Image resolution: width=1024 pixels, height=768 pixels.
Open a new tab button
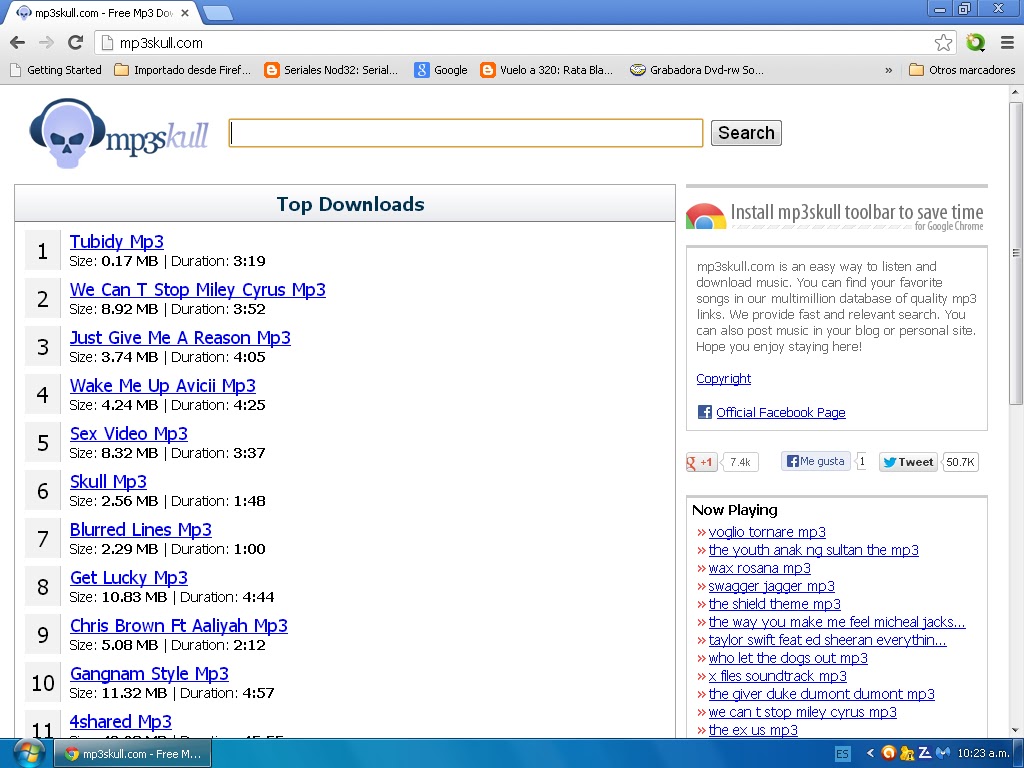(217, 13)
